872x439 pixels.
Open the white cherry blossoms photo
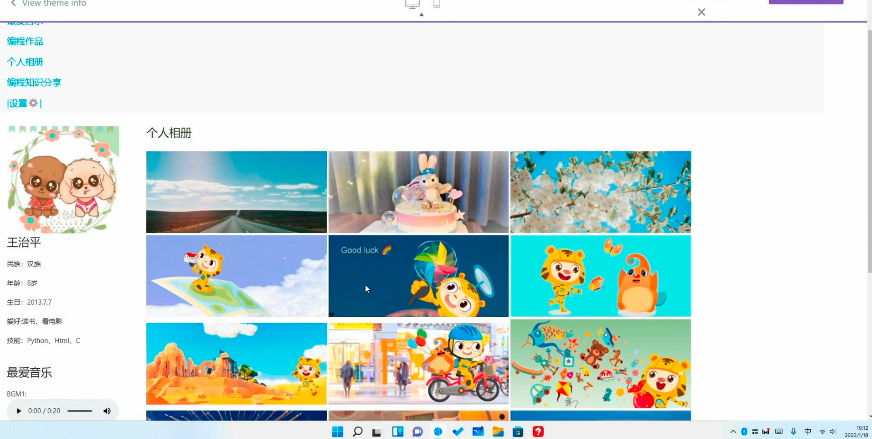tap(601, 192)
